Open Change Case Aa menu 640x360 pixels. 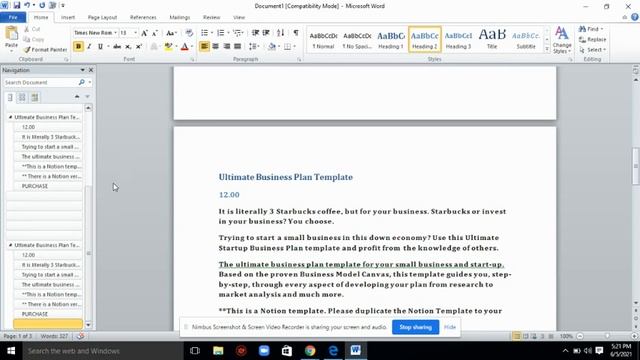(x=171, y=33)
